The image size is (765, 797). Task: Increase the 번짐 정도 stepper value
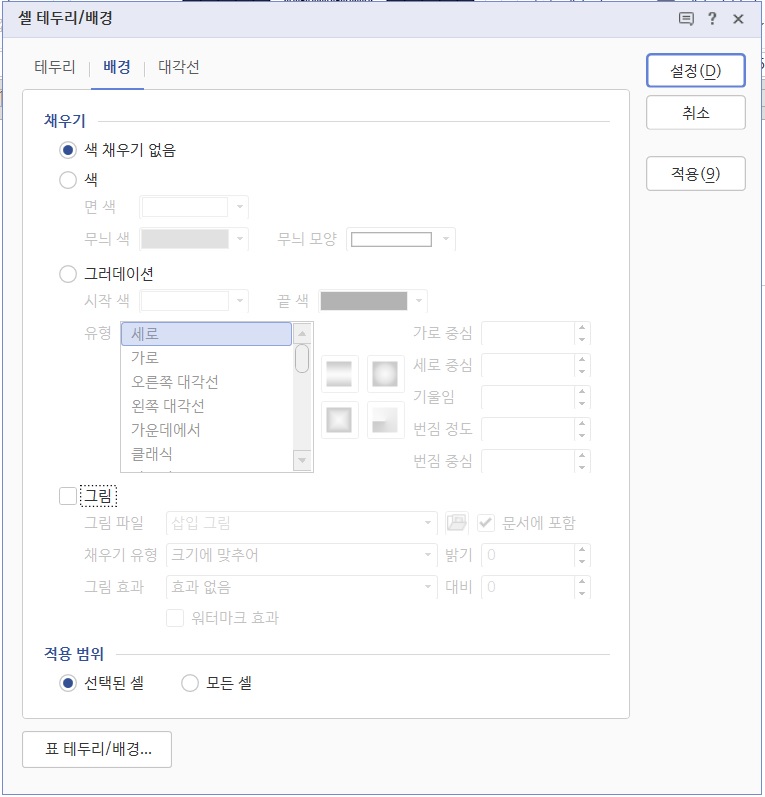[x=582, y=423]
